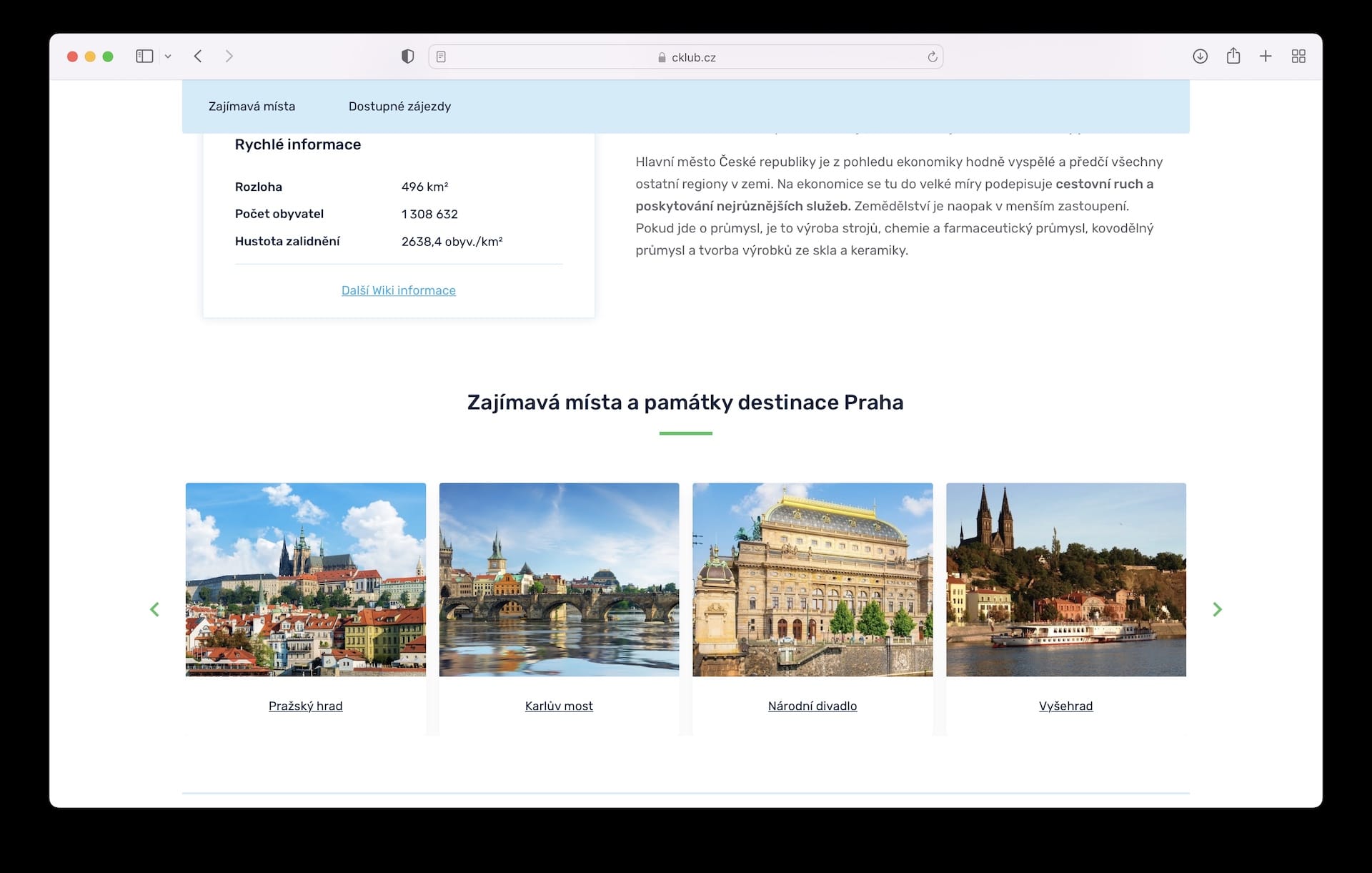Open the Vyšehrad link
Image resolution: width=1372 pixels, height=873 pixels.
coord(1065,706)
